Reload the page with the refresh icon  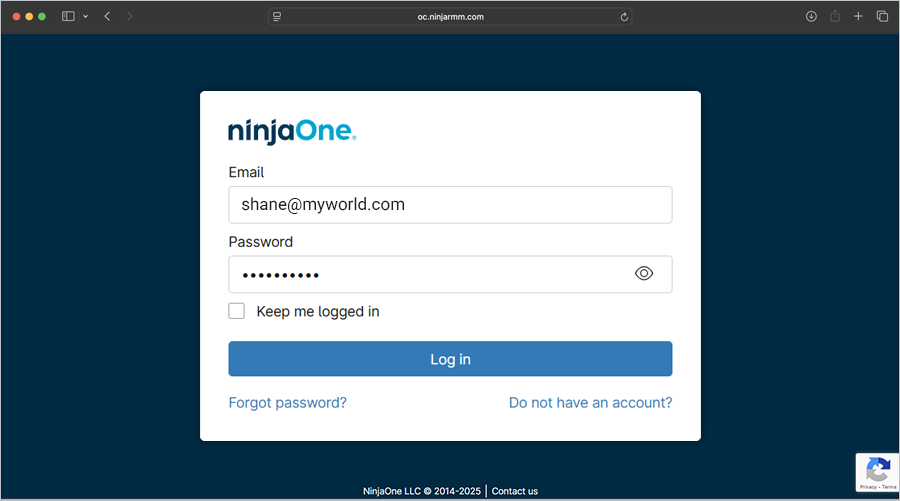pos(624,17)
